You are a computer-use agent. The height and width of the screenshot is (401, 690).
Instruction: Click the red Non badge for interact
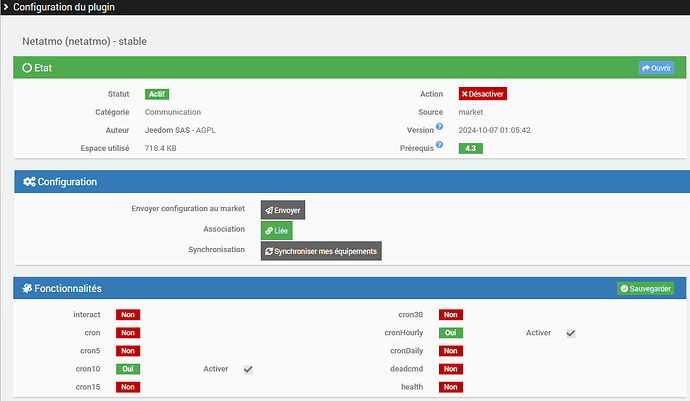click(128, 315)
